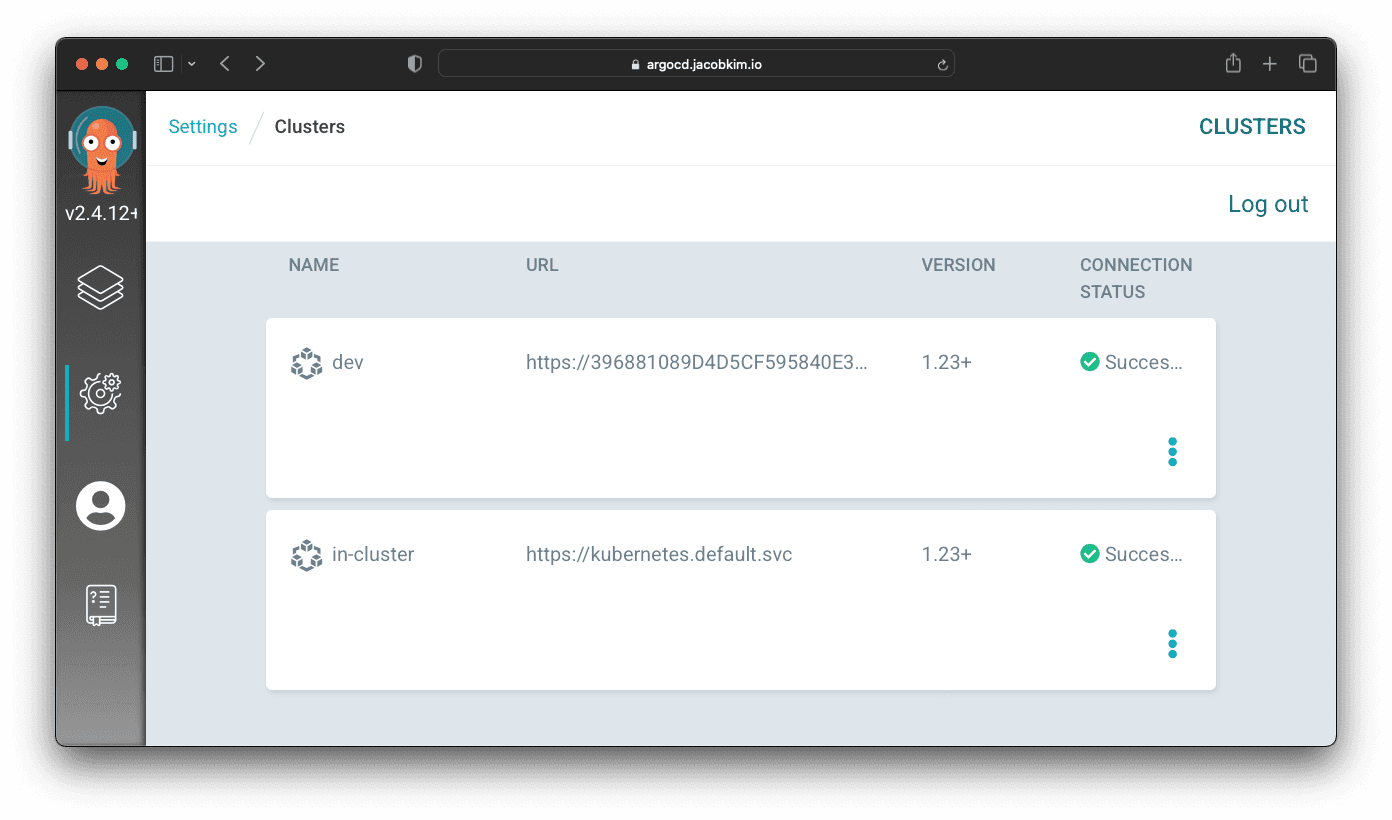Open the User Info sidebar icon
The height and width of the screenshot is (820, 1392).
pyautogui.click(x=100, y=506)
